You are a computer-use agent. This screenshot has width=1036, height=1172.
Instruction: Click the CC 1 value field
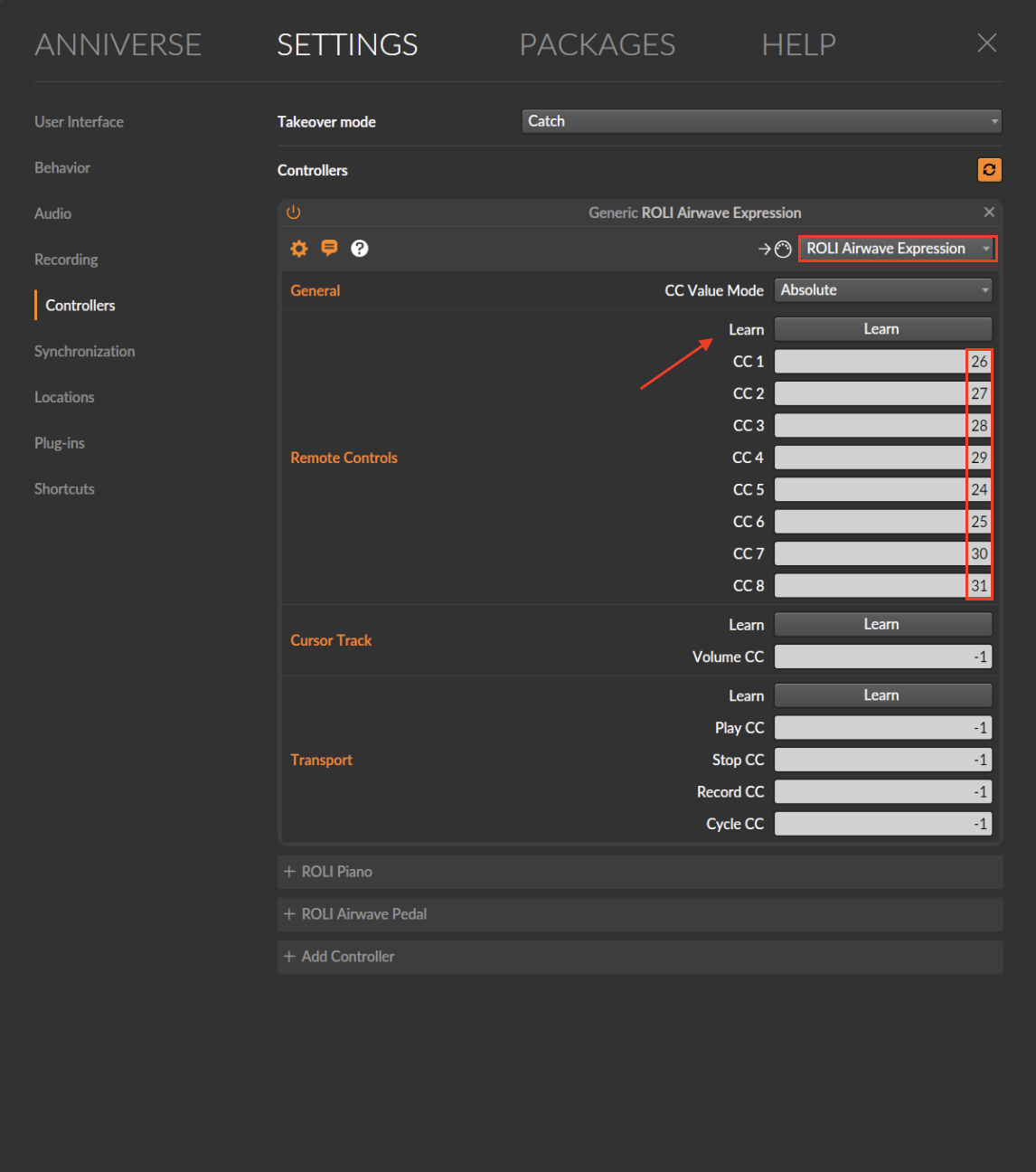click(x=883, y=362)
